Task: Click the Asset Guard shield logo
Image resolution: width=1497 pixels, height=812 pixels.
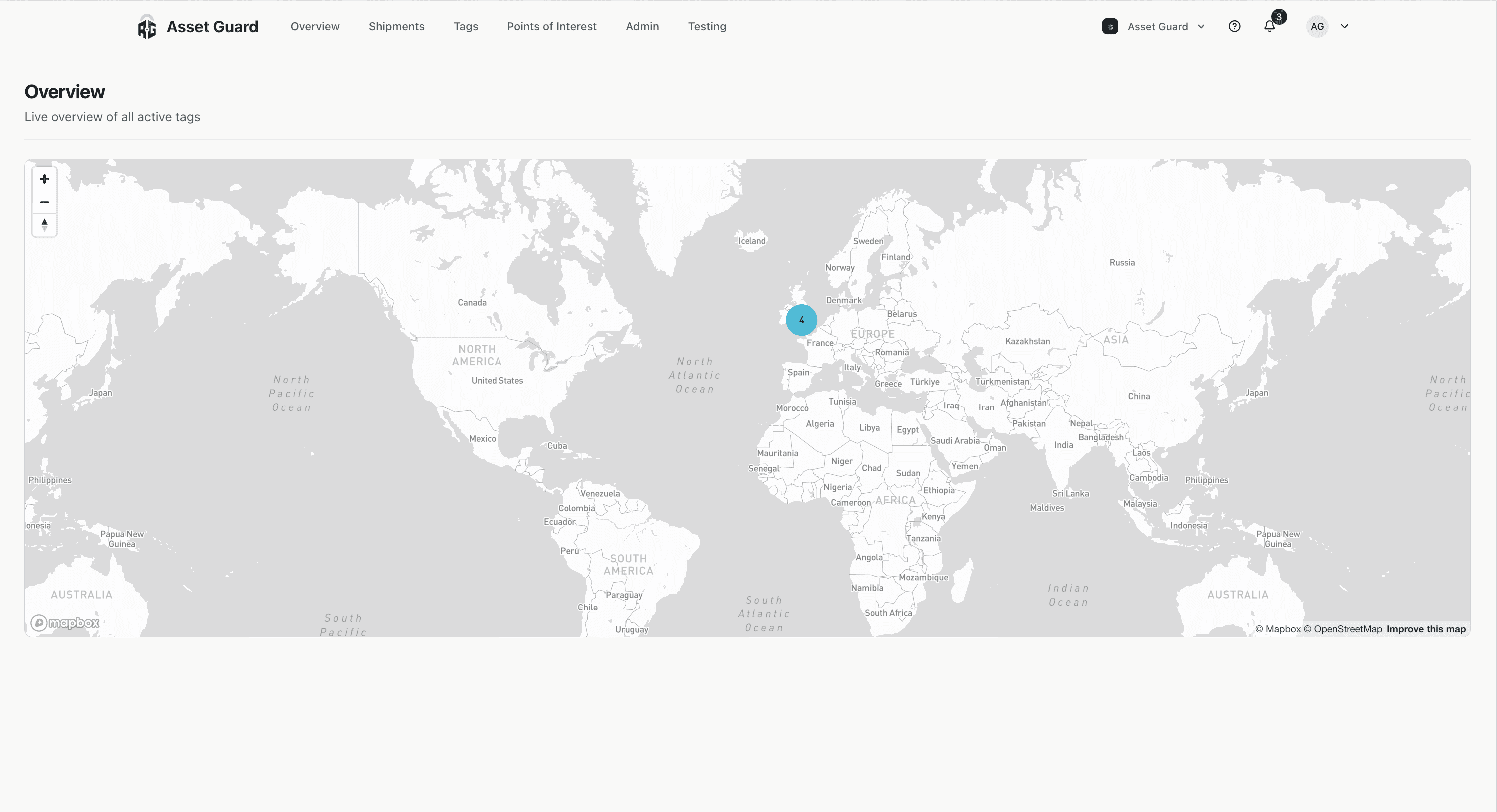Action: pyautogui.click(x=147, y=27)
